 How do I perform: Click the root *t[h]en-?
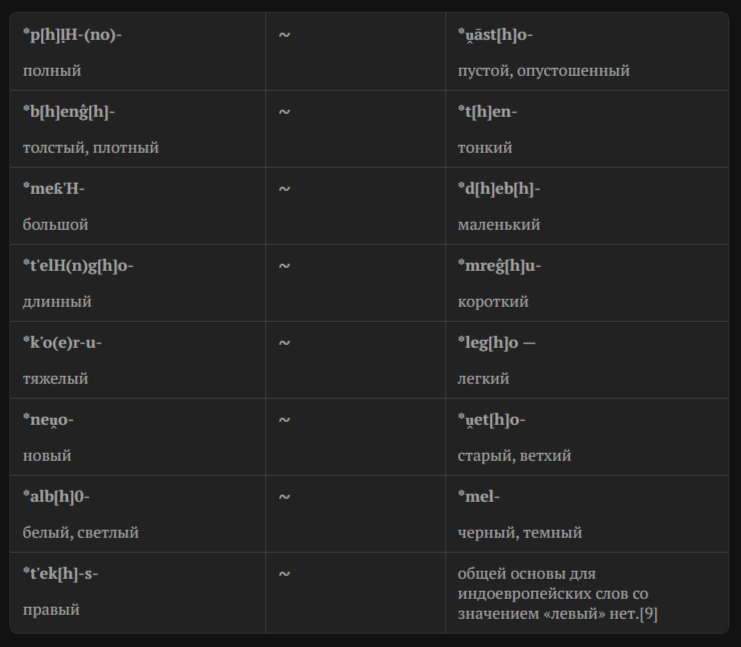[x=487, y=112]
